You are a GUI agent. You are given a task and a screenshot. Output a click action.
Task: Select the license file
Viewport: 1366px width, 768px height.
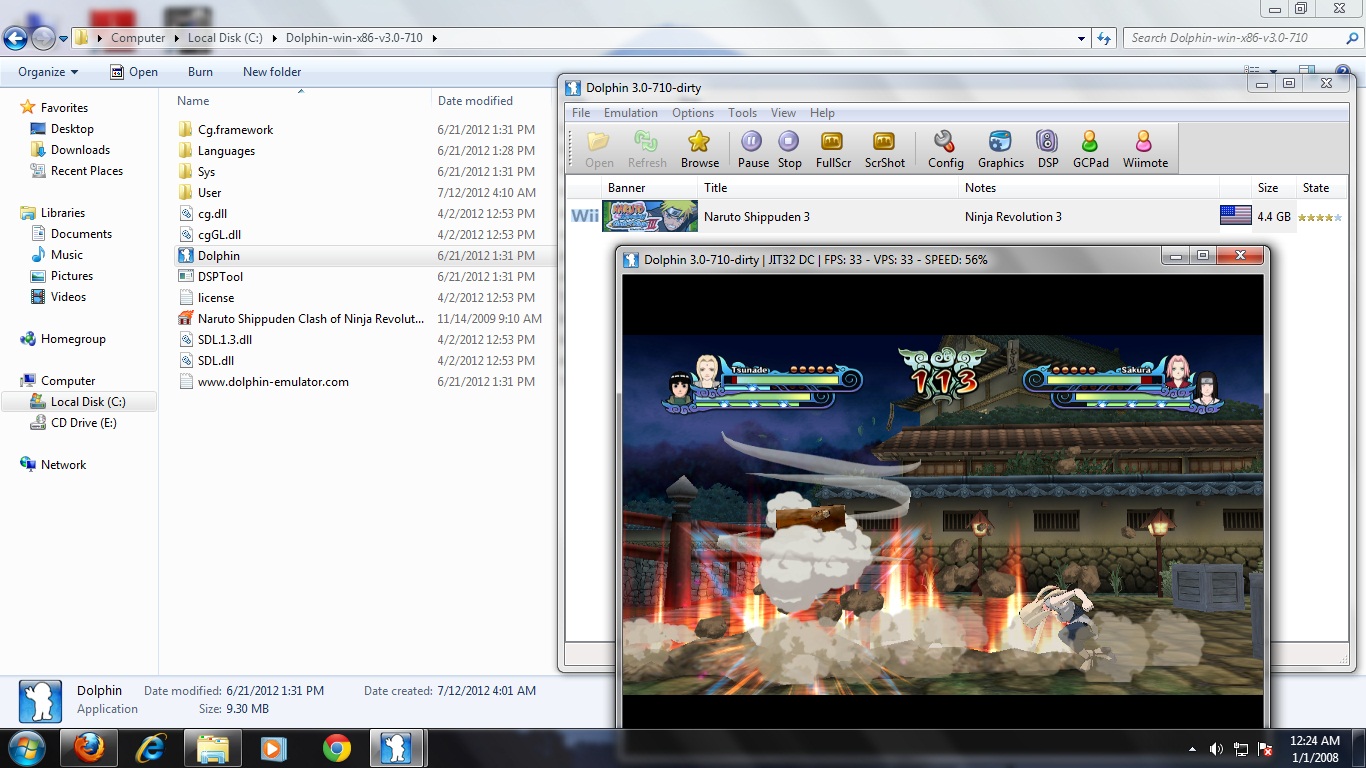(216, 298)
